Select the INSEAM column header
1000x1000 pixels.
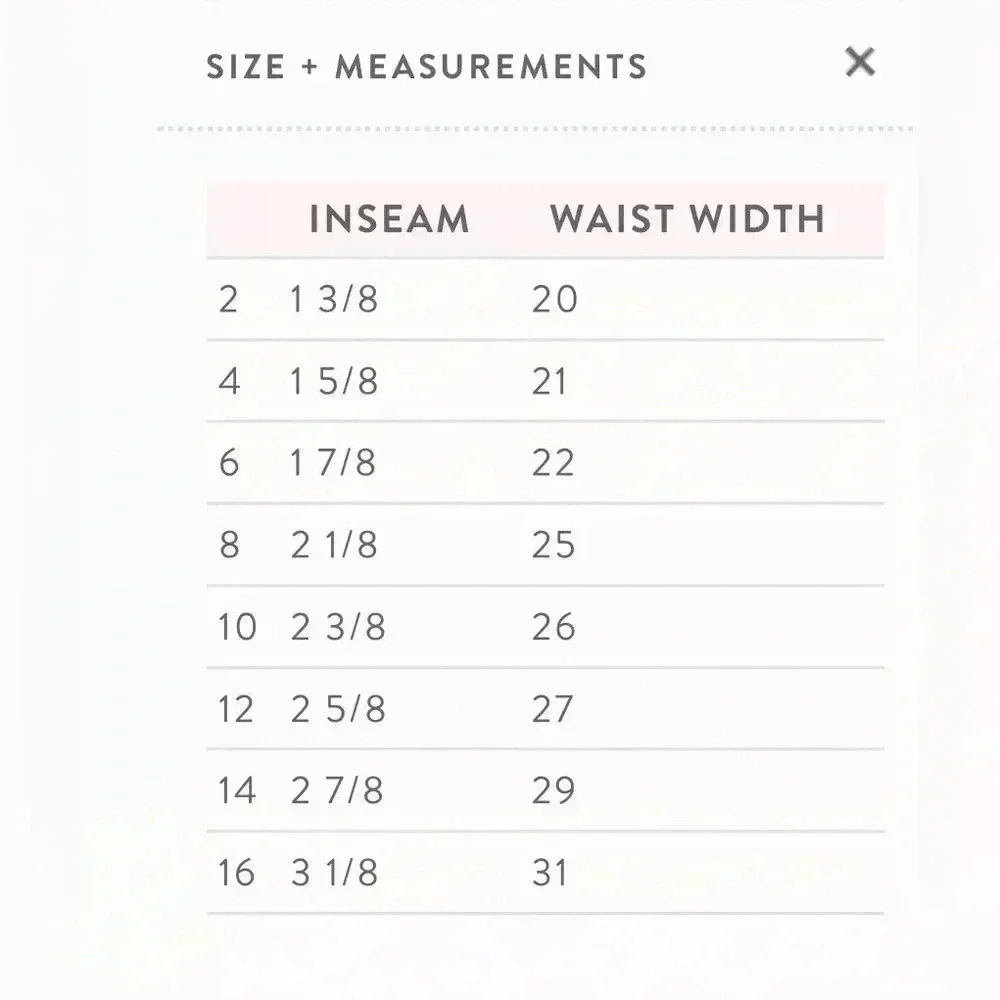(389, 219)
